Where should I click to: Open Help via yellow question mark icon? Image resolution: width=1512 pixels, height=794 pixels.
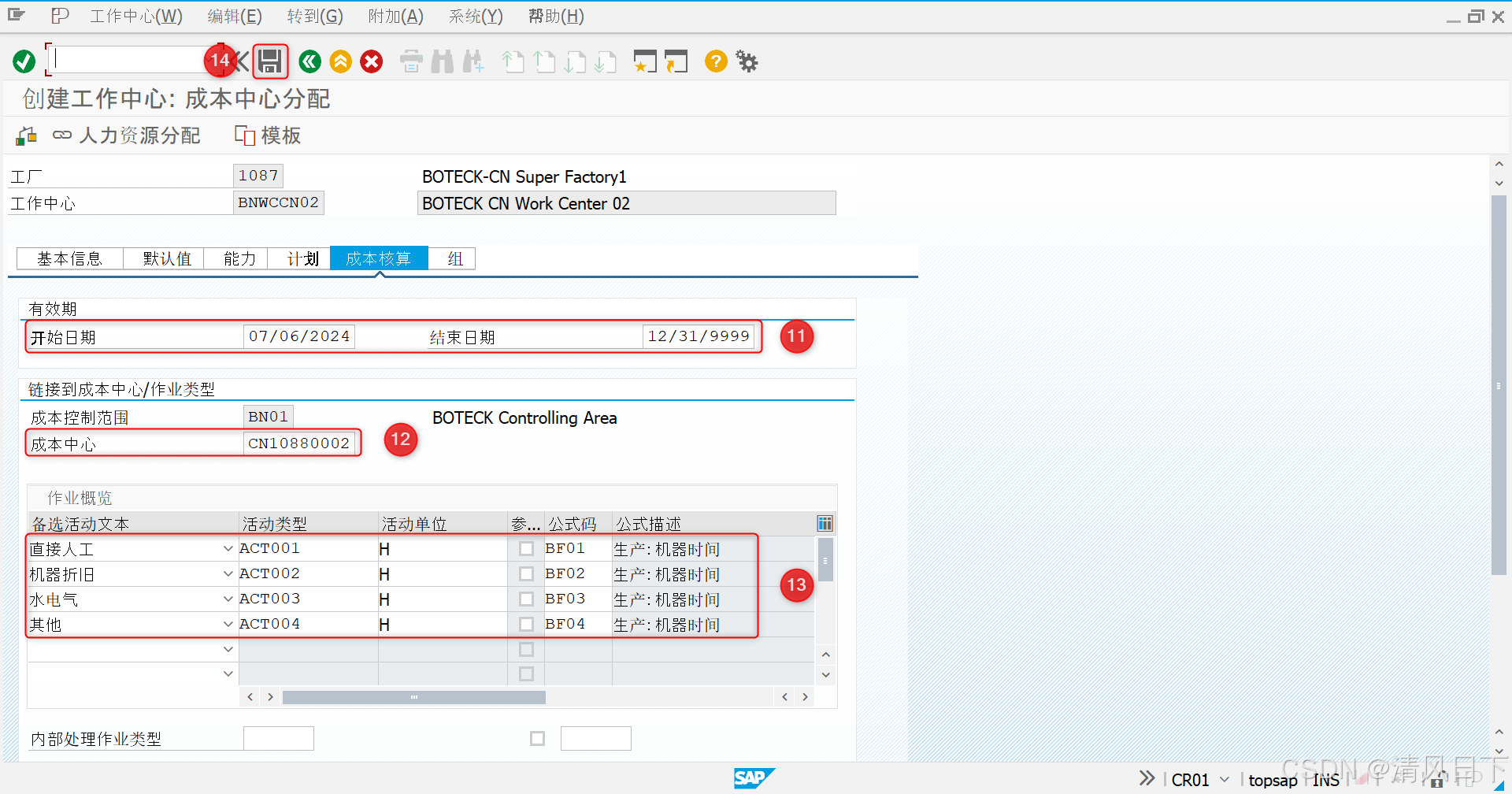point(716,61)
